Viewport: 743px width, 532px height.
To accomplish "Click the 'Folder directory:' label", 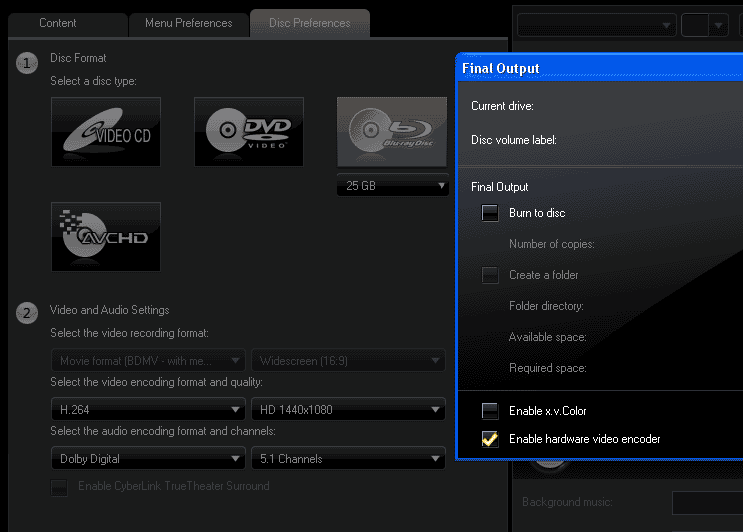I will [546, 306].
